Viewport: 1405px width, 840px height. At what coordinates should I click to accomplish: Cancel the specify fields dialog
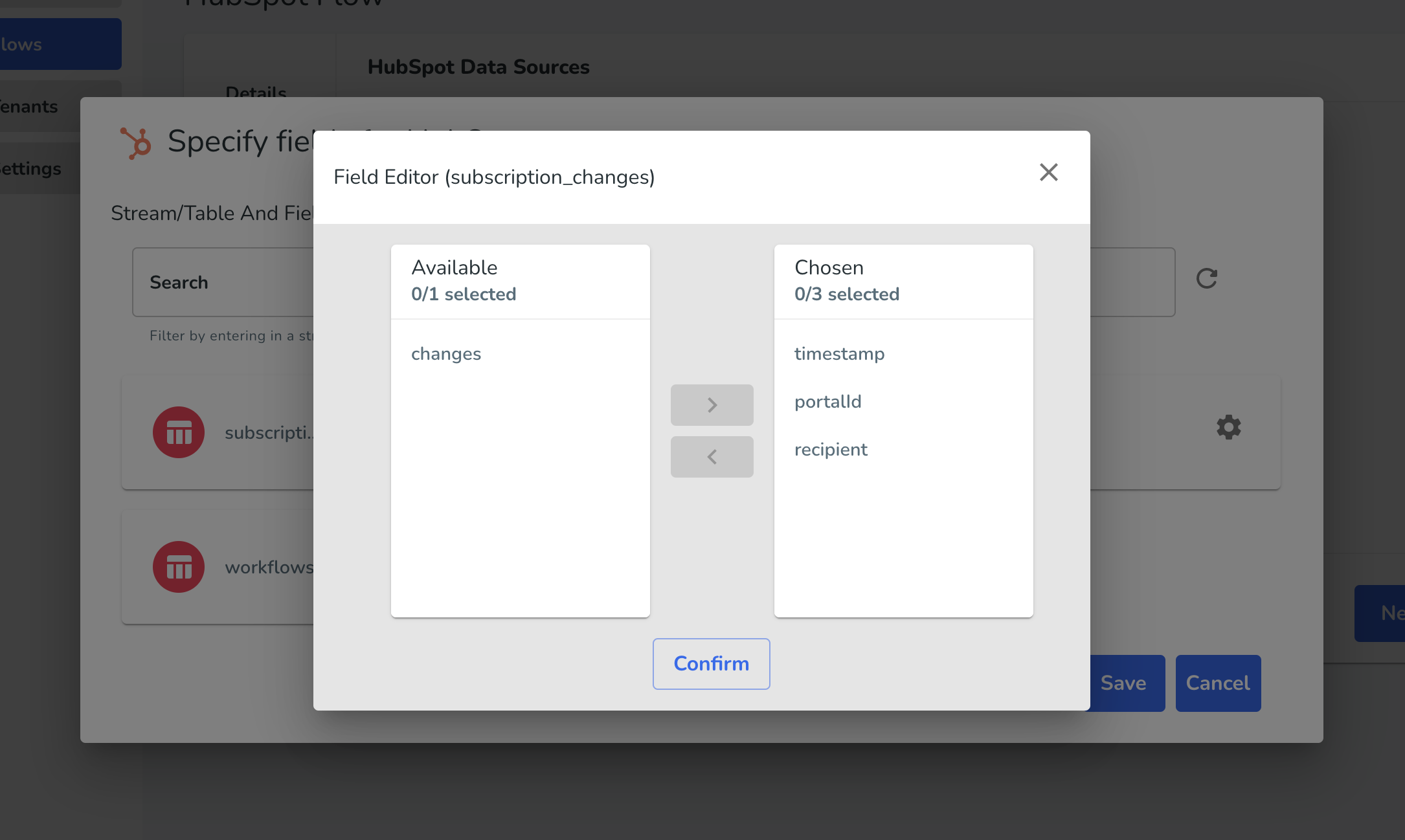click(x=1218, y=683)
